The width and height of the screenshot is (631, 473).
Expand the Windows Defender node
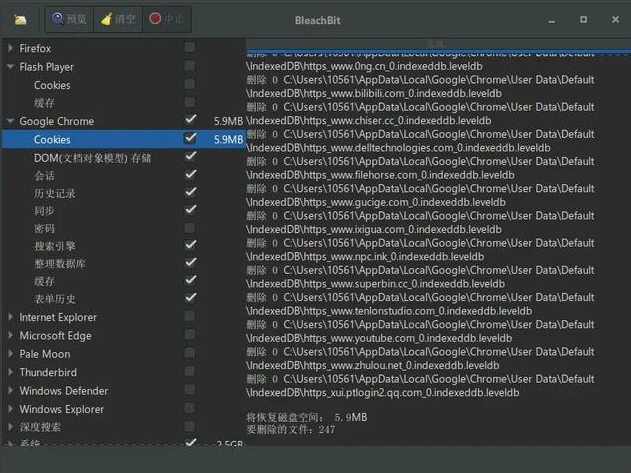pos(10,390)
